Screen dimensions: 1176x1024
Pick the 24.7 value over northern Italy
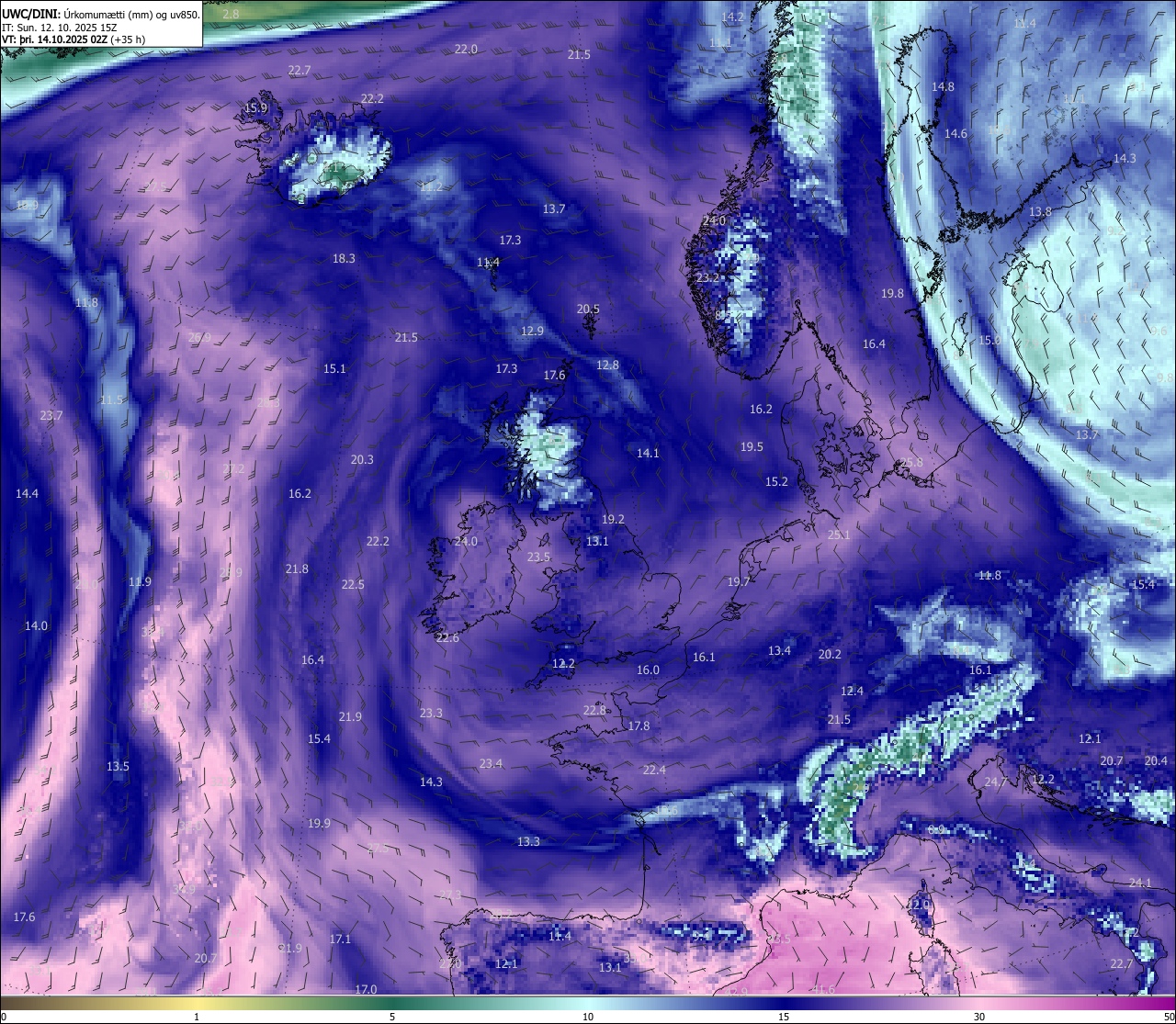pyautogui.click(x=996, y=782)
